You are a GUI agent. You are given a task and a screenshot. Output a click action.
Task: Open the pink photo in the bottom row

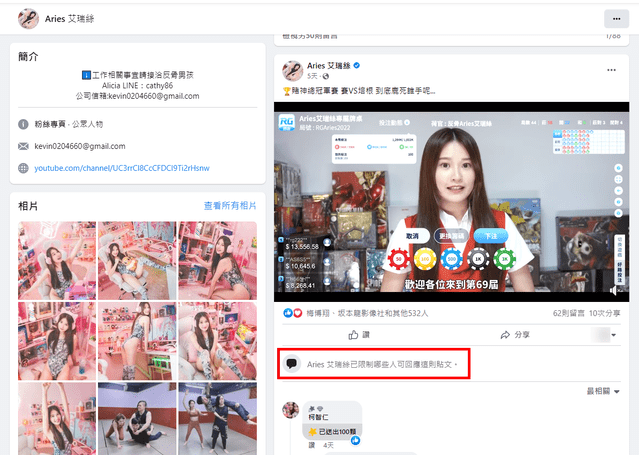click(57, 419)
